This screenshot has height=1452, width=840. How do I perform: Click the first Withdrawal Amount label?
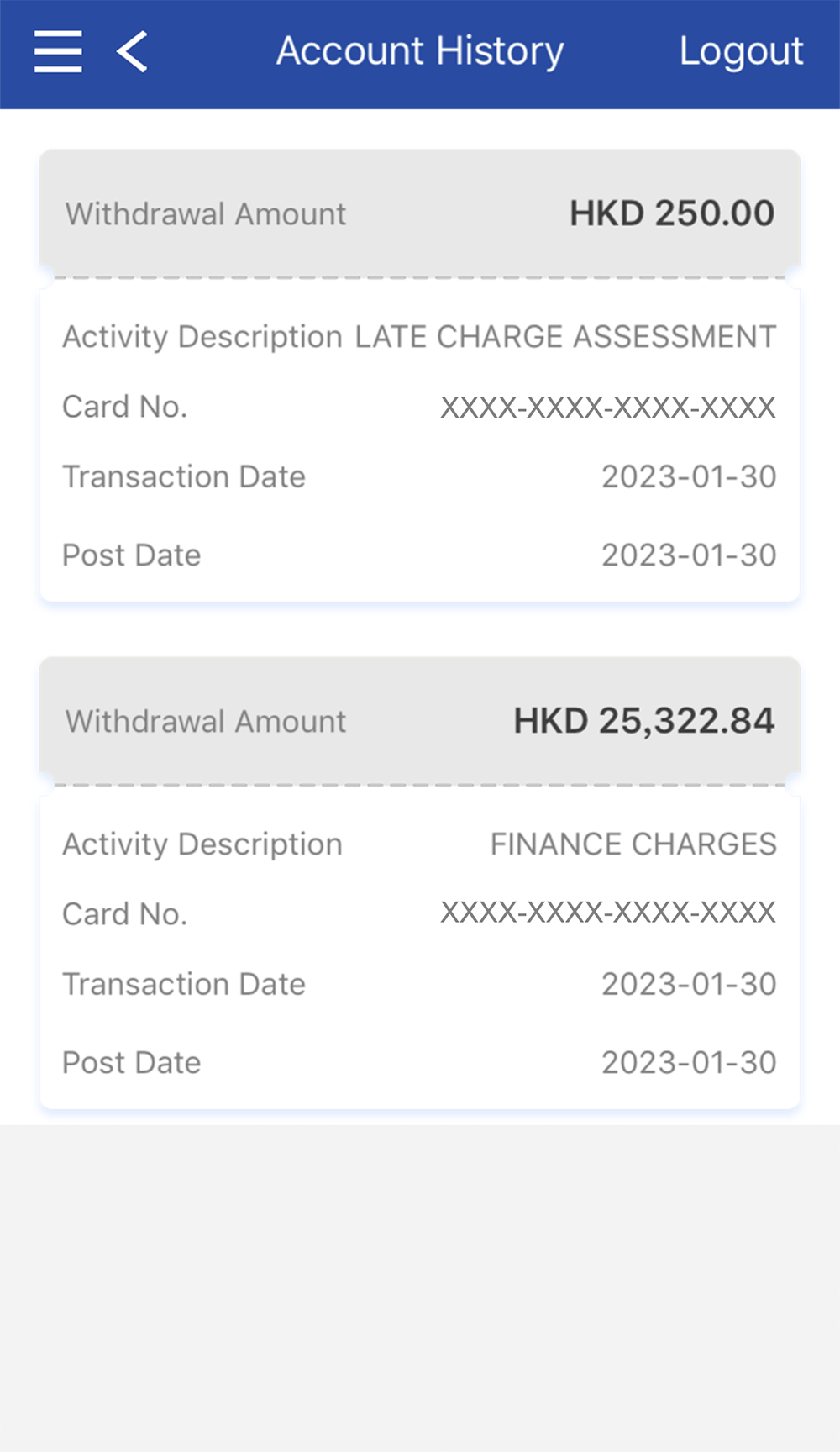[206, 214]
